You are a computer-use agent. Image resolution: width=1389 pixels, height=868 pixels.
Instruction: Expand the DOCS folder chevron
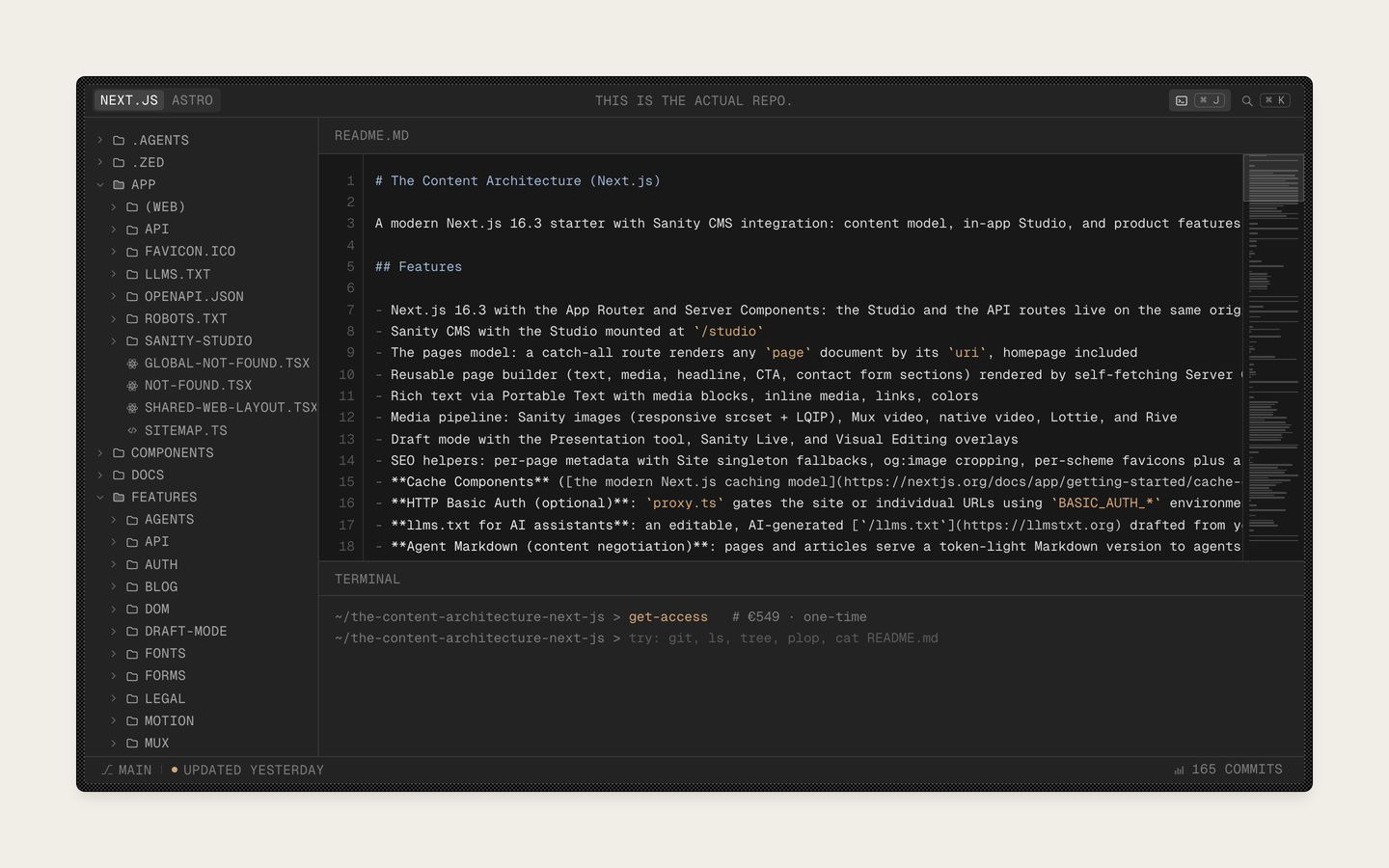(x=100, y=475)
